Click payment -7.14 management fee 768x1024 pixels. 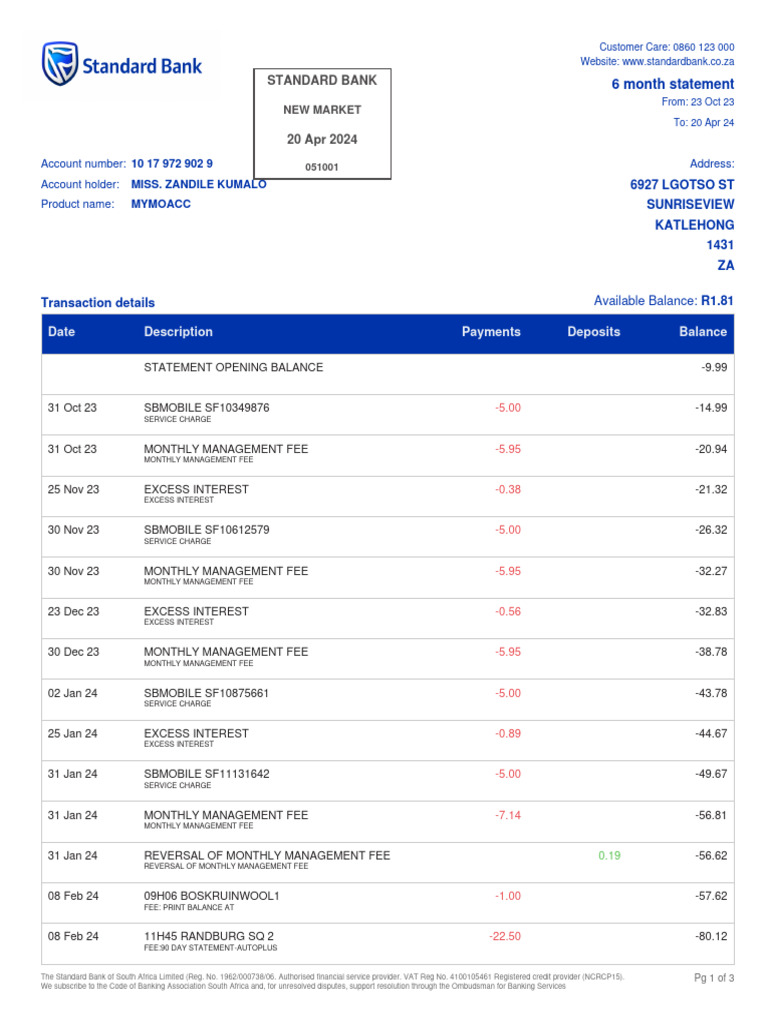pyautogui.click(x=508, y=816)
